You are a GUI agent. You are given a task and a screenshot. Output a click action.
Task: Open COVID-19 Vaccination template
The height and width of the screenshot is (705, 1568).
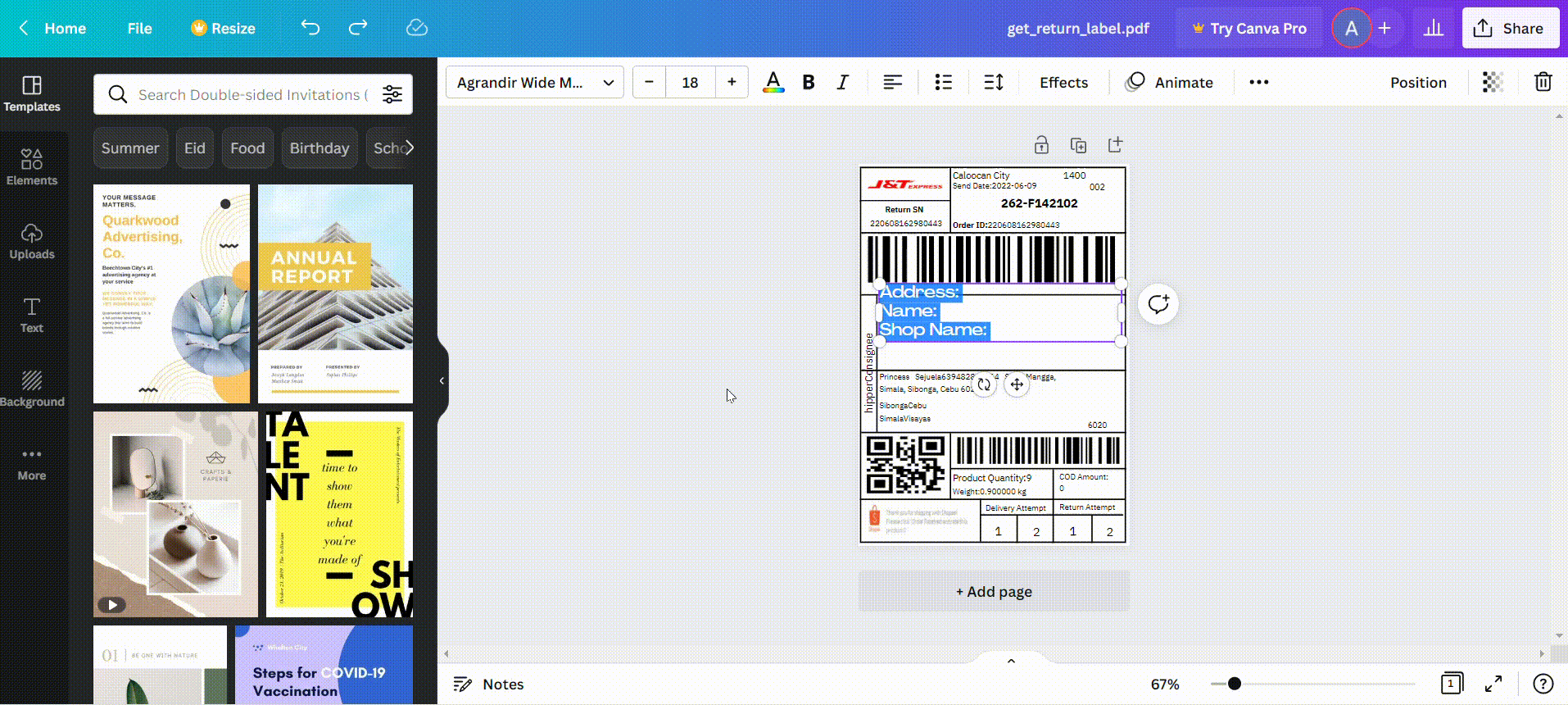pyautogui.click(x=324, y=665)
